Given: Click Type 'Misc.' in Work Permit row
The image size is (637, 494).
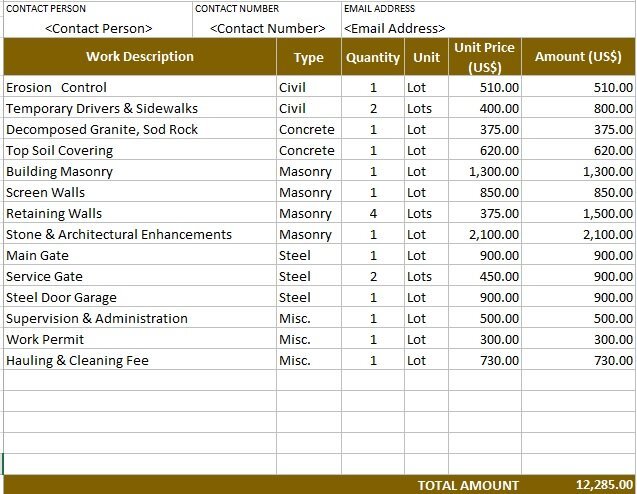Looking at the screenshot, I should [x=309, y=338].
